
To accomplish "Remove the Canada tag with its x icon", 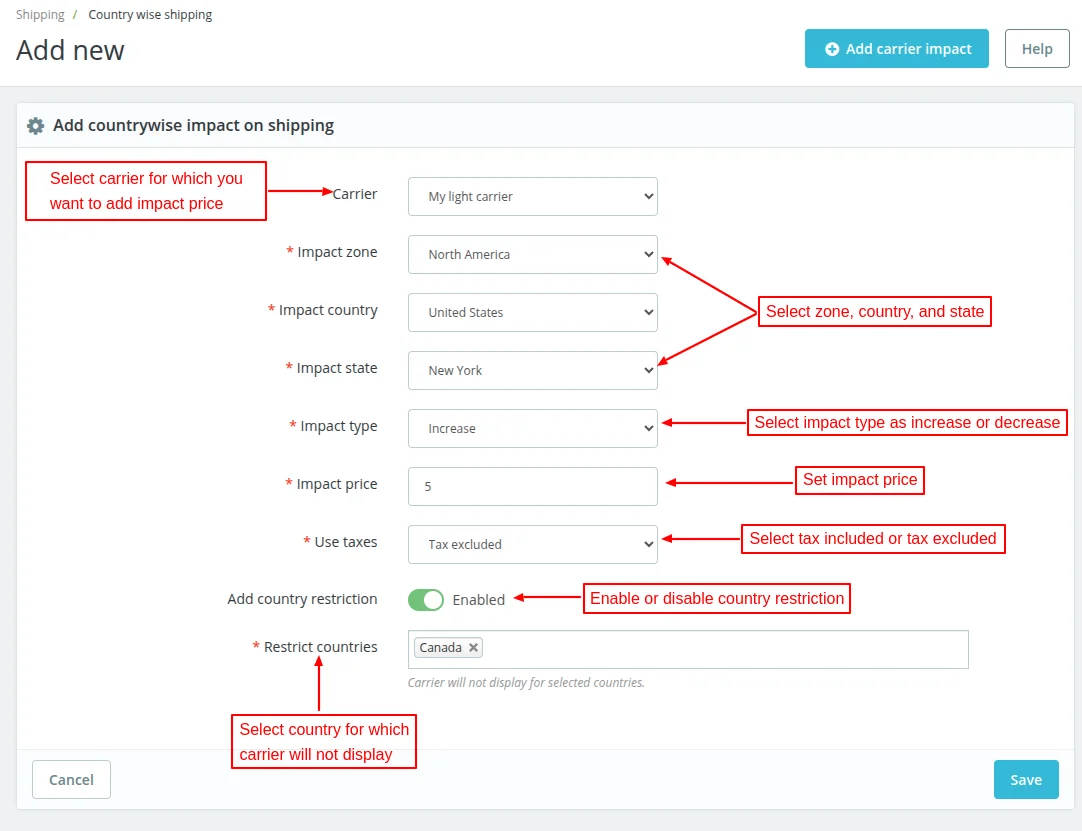I will 474,648.
